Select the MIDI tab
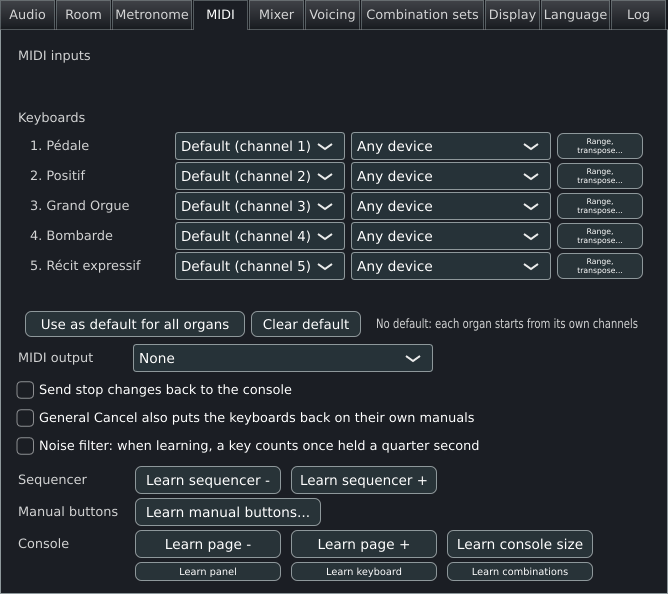 [x=220, y=15]
